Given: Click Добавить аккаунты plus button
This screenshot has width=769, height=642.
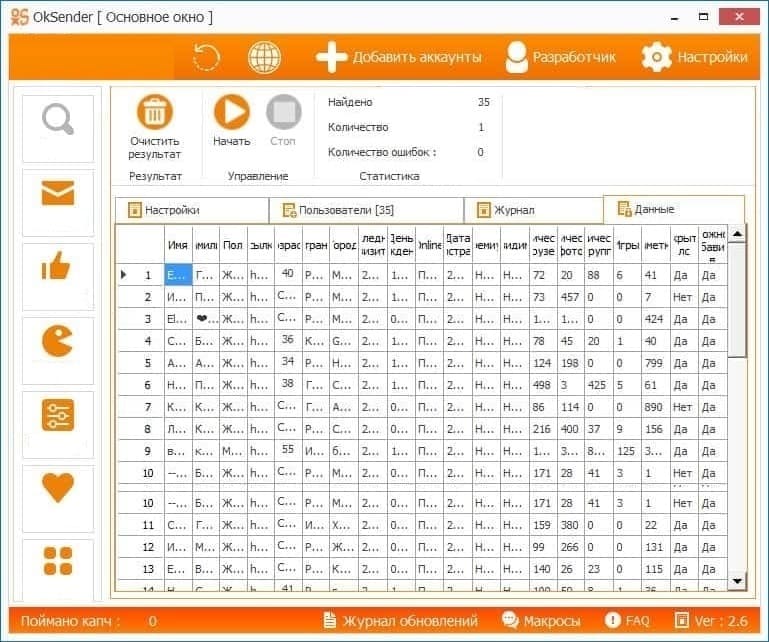Looking at the screenshot, I should click(398, 57).
